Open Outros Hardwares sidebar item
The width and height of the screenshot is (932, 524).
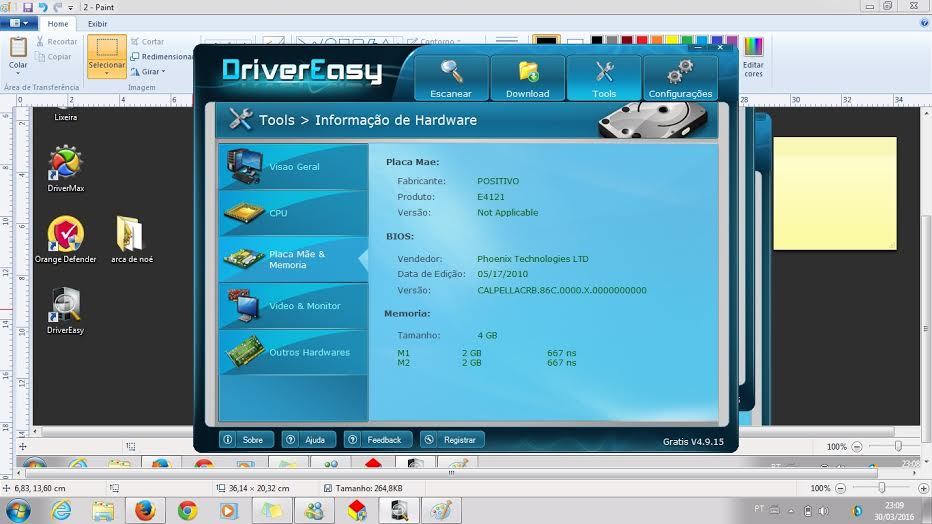coord(294,352)
